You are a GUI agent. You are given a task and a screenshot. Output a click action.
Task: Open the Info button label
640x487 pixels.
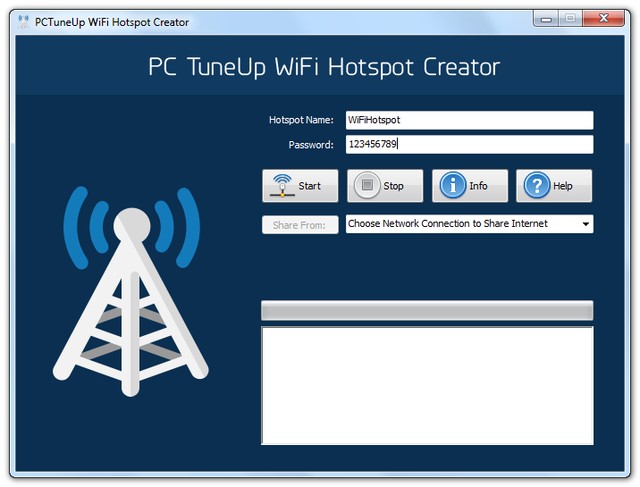coord(478,186)
